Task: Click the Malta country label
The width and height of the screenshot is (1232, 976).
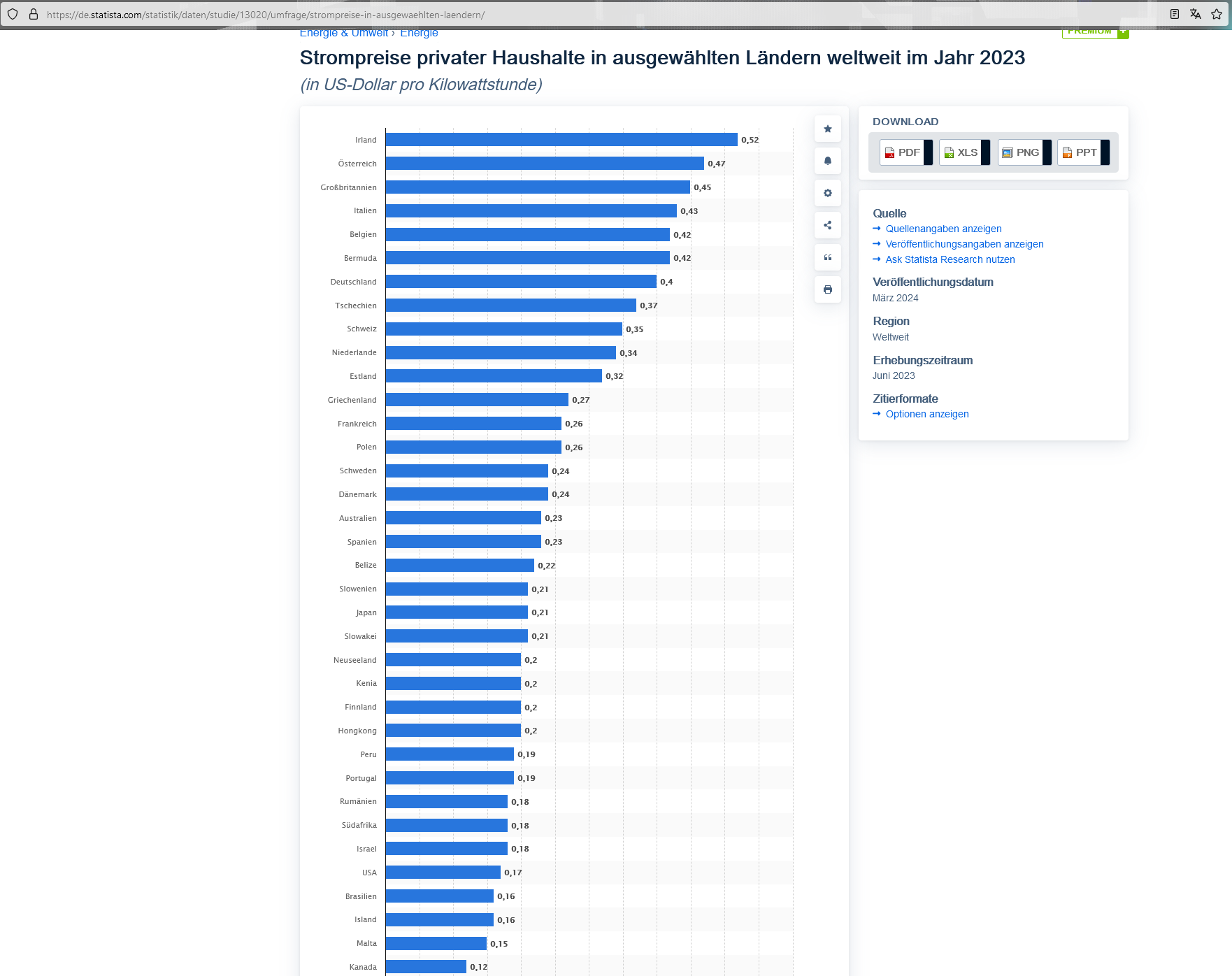Action: tap(366, 943)
